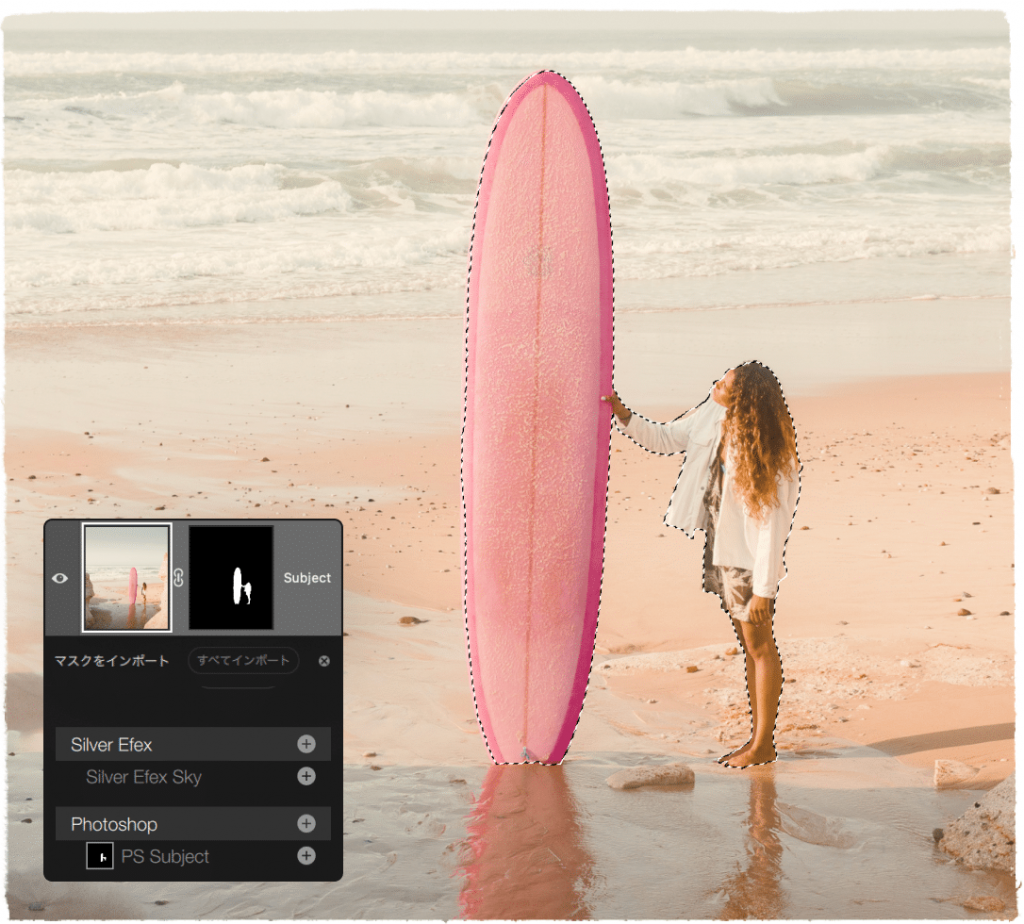Close the mask import panel
Screen dimensions: 1024x924
click(324, 661)
